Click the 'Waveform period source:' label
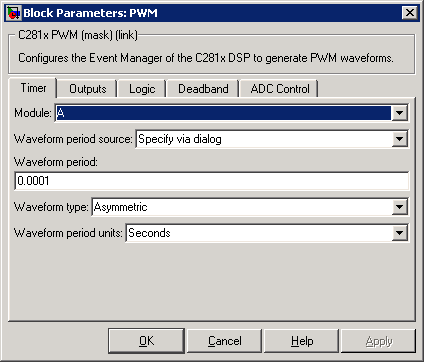The width and height of the screenshot is (424, 362). point(73,139)
